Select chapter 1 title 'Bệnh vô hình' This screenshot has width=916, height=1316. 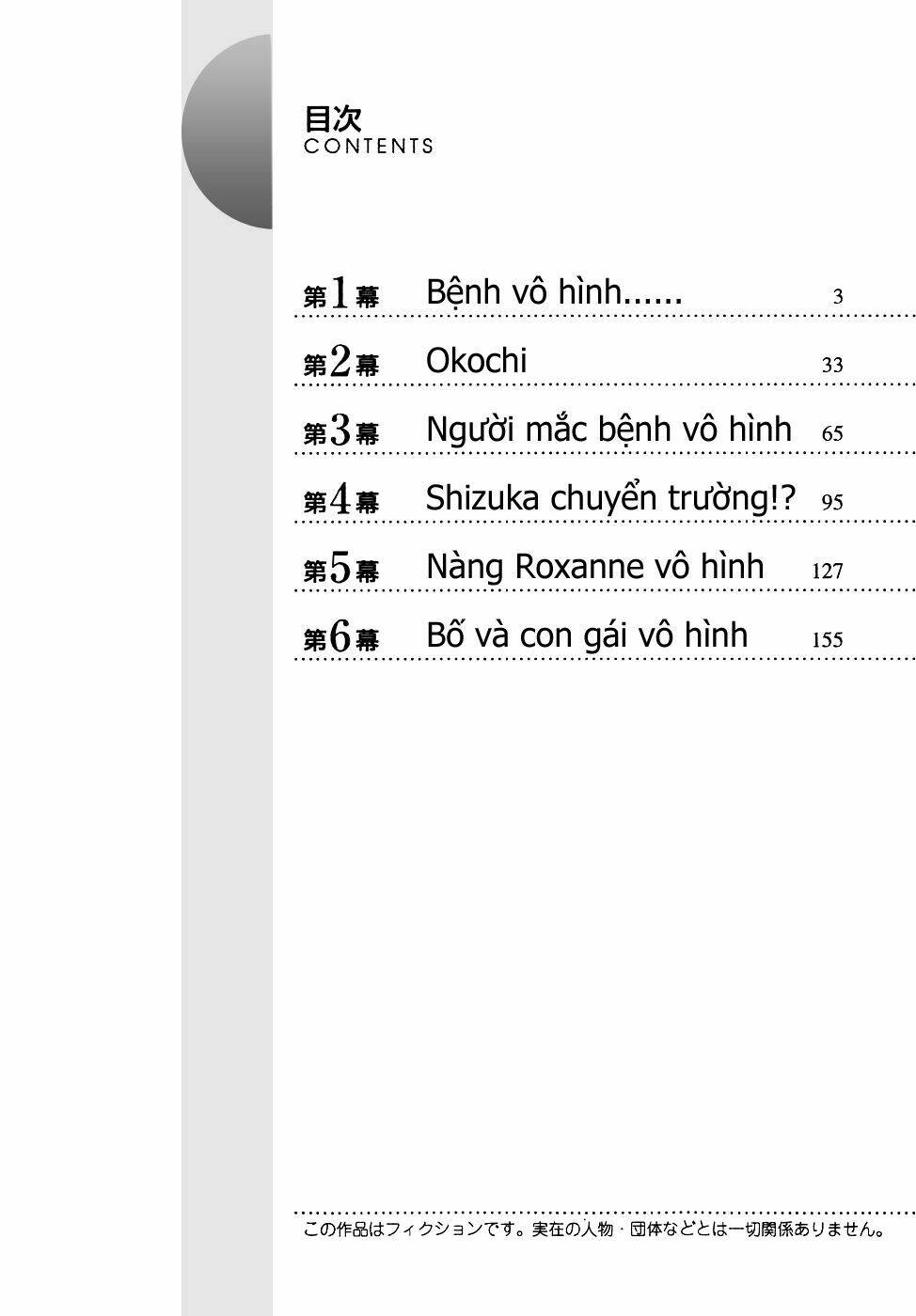click(x=554, y=292)
